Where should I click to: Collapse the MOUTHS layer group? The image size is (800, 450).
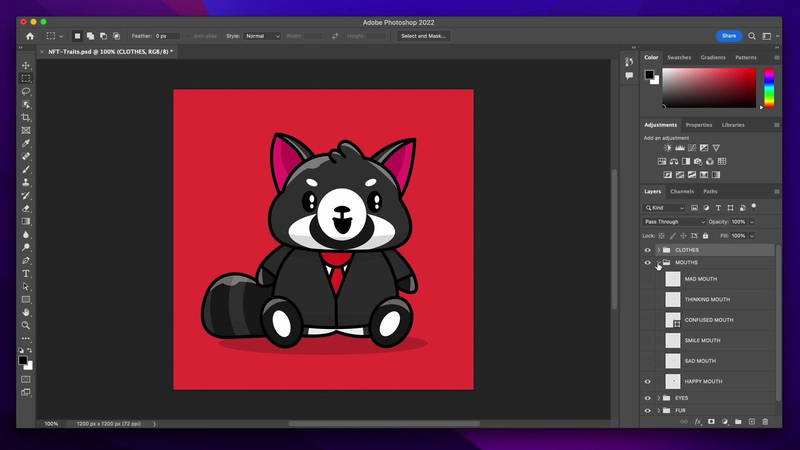(x=658, y=263)
